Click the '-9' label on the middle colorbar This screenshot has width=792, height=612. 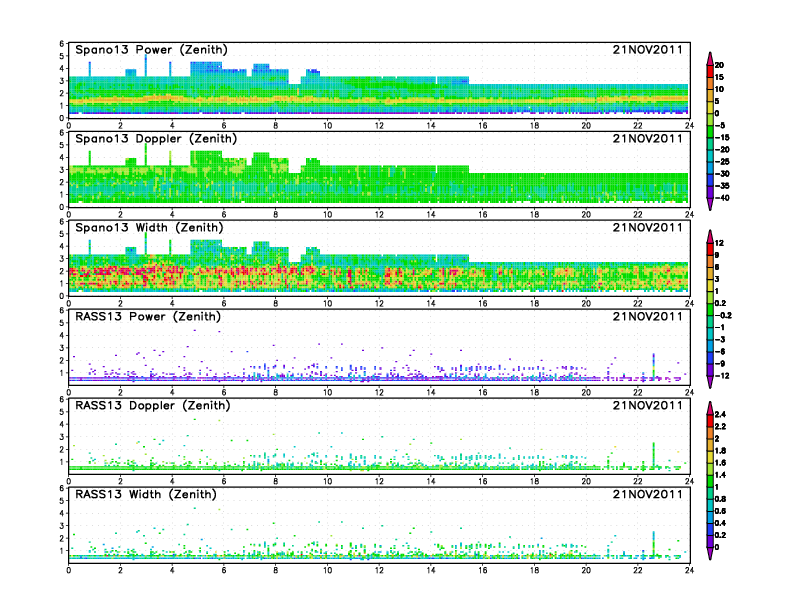click(720, 364)
